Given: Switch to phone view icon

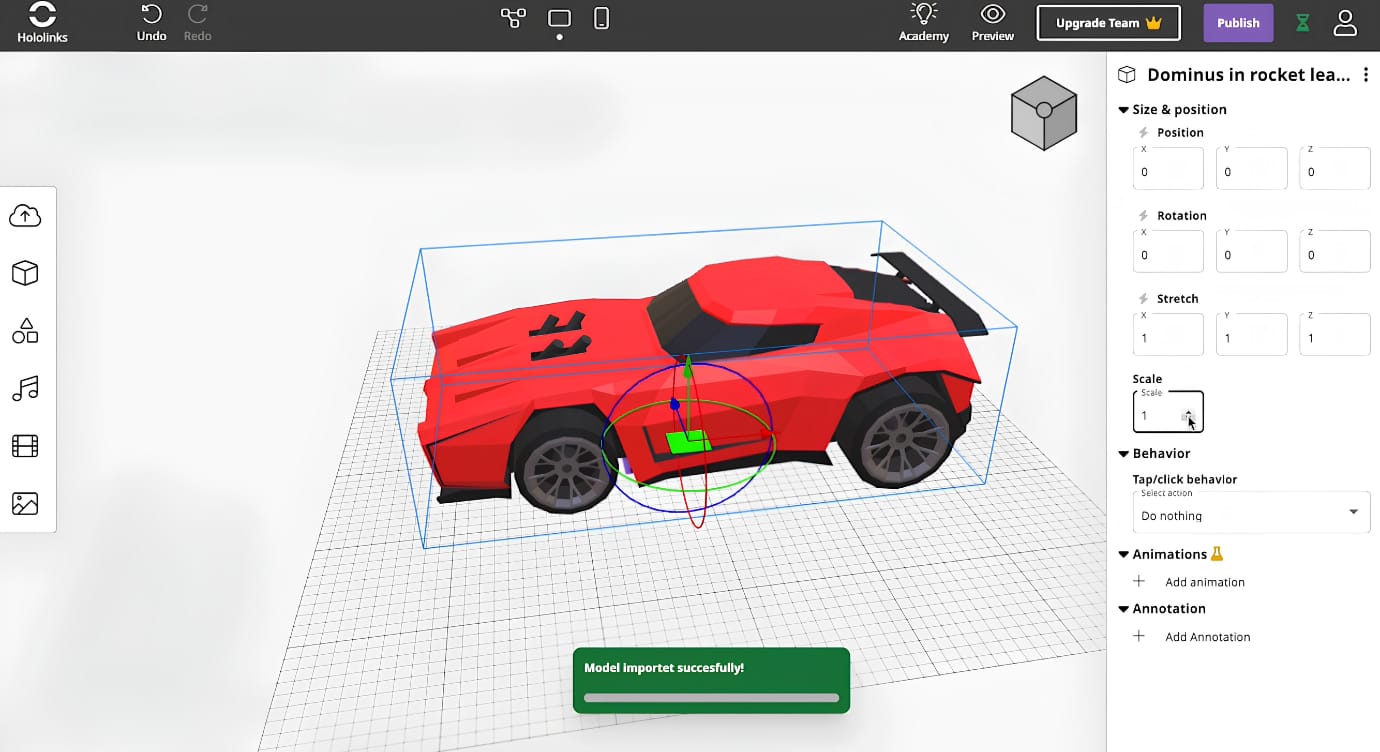Looking at the screenshot, I should (601, 18).
